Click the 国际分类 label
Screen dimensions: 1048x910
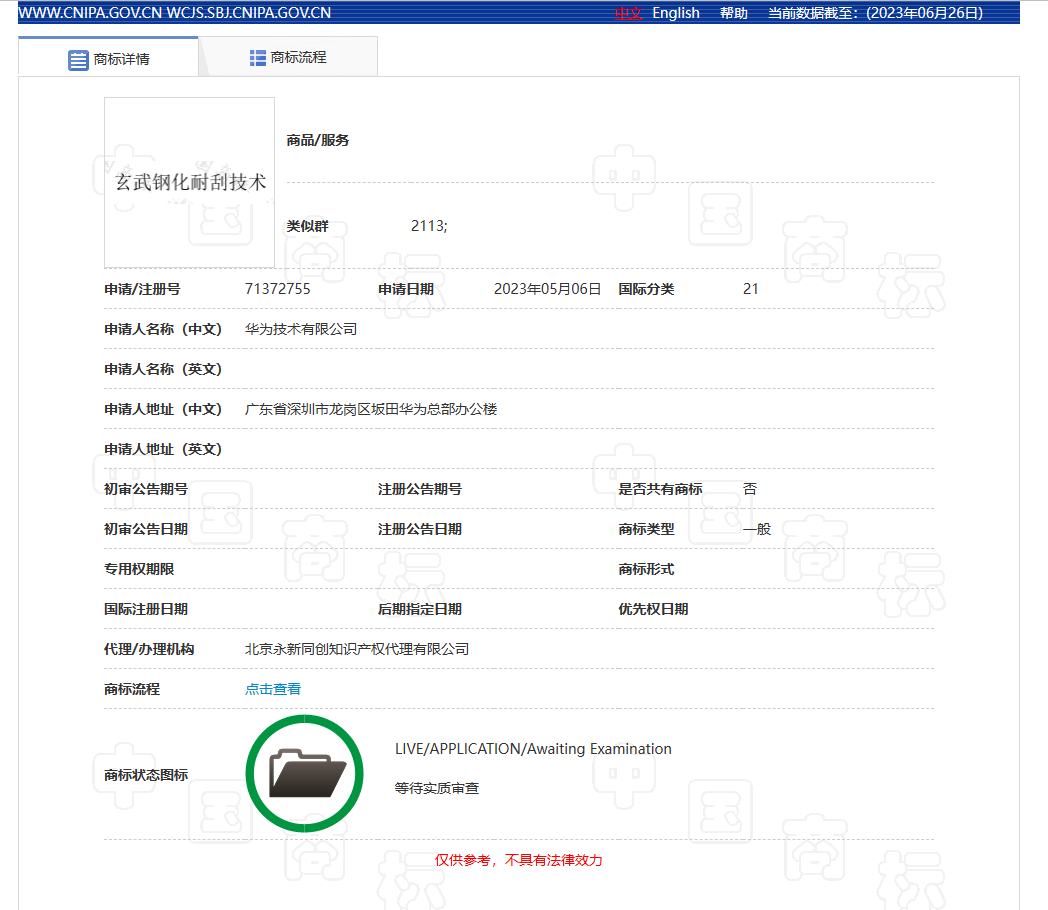[646, 289]
